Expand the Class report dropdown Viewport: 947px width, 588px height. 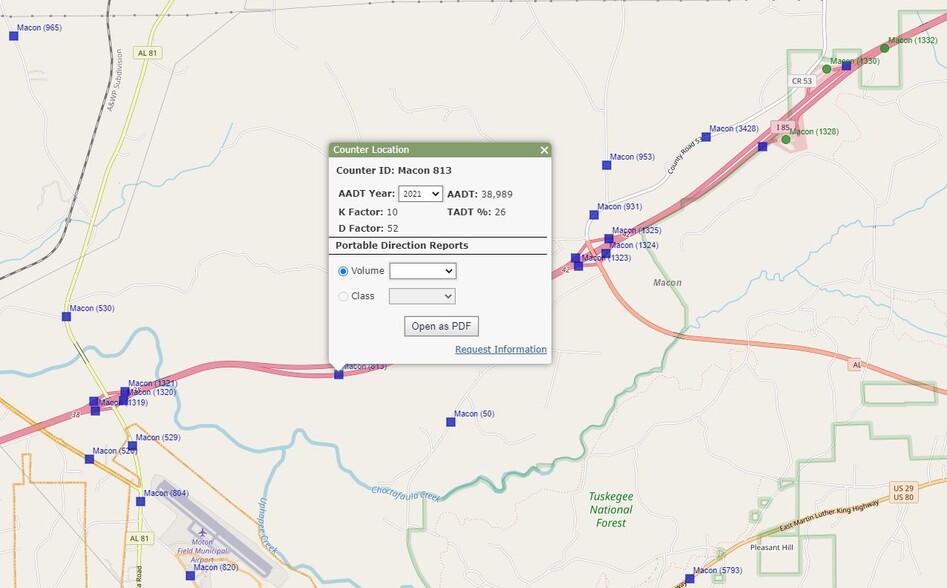pyautogui.click(x=422, y=296)
